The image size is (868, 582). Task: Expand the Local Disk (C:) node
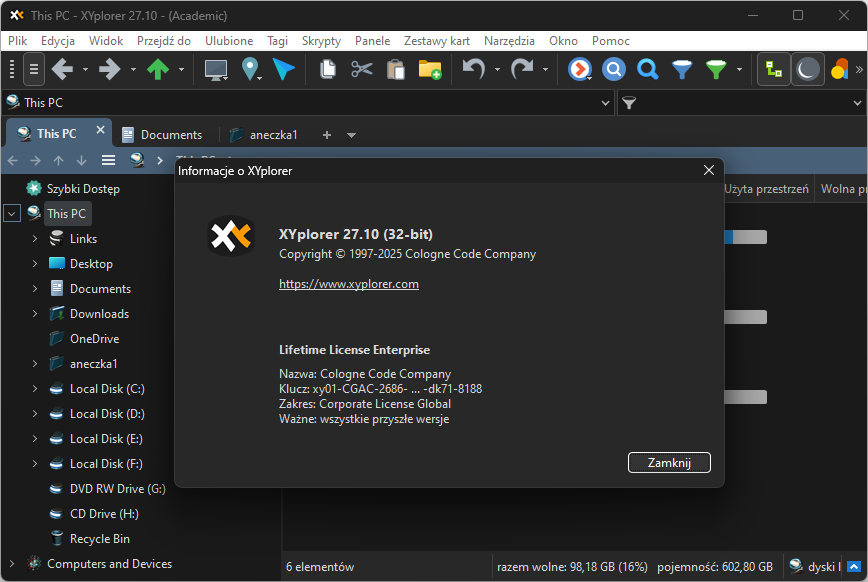pyautogui.click(x=35, y=389)
